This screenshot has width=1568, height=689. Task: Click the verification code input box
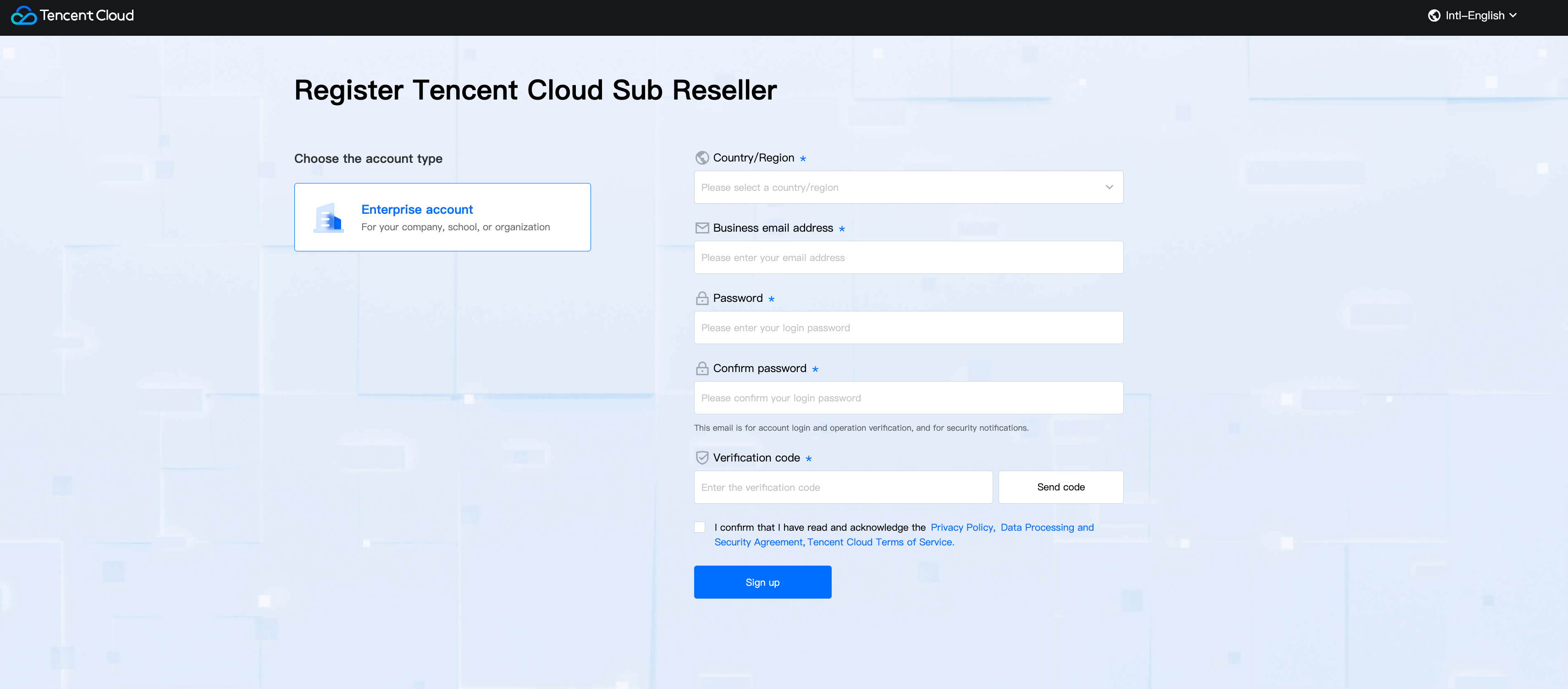pos(843,487)
